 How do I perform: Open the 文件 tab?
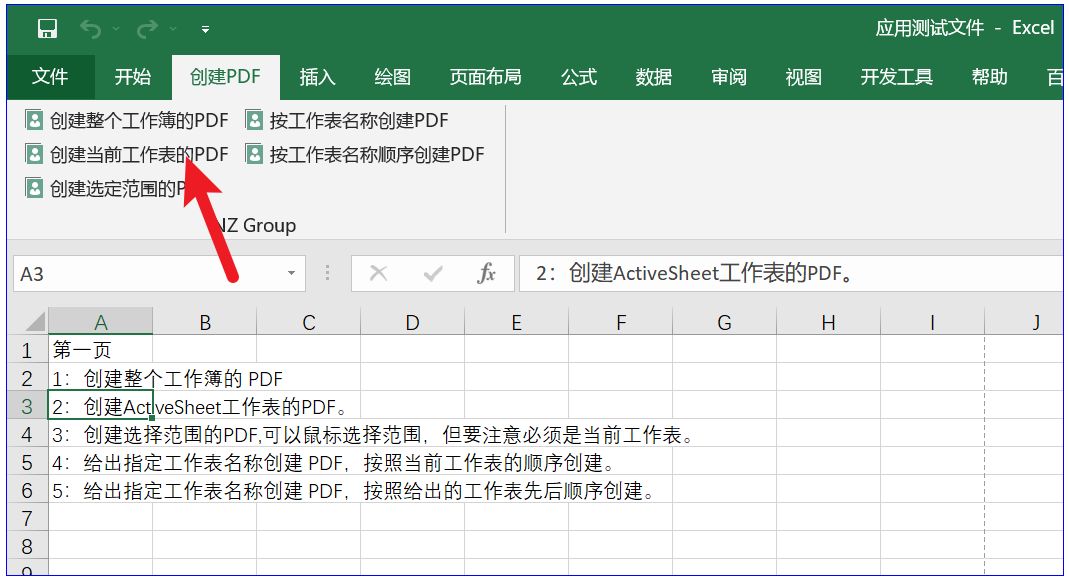point(50,76)
